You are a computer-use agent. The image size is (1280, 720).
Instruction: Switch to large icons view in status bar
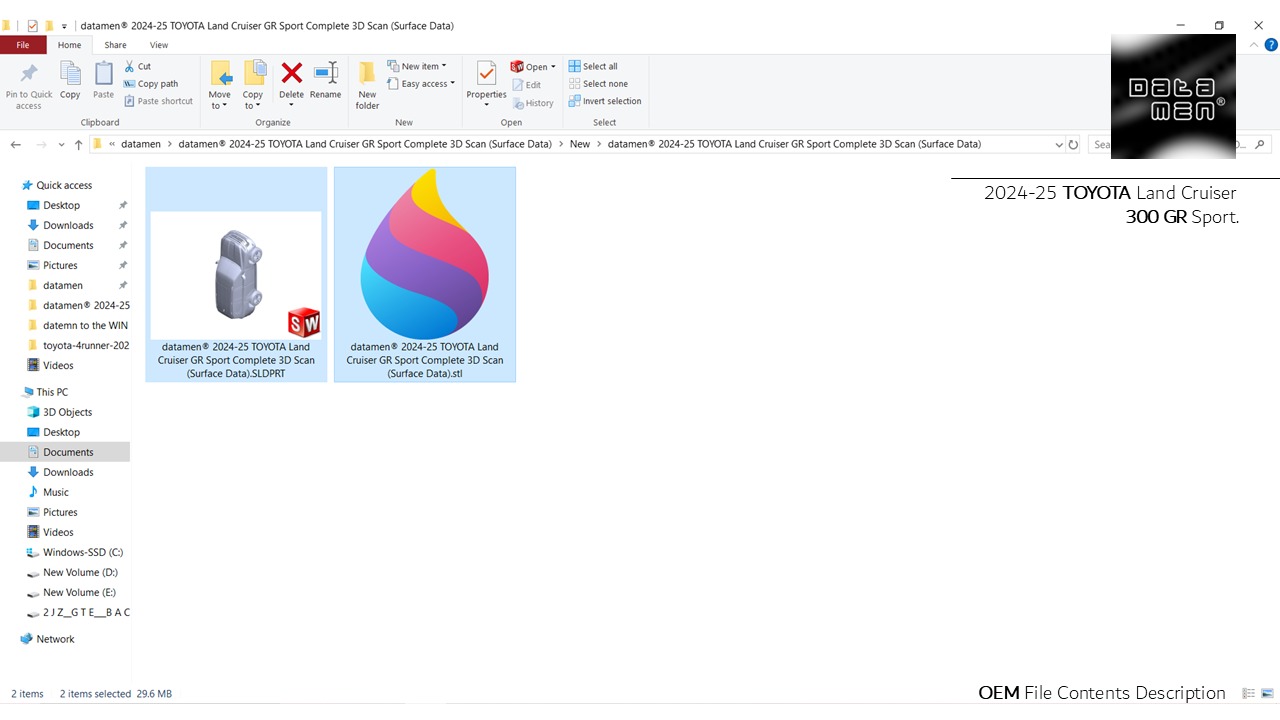[1267, 693]
